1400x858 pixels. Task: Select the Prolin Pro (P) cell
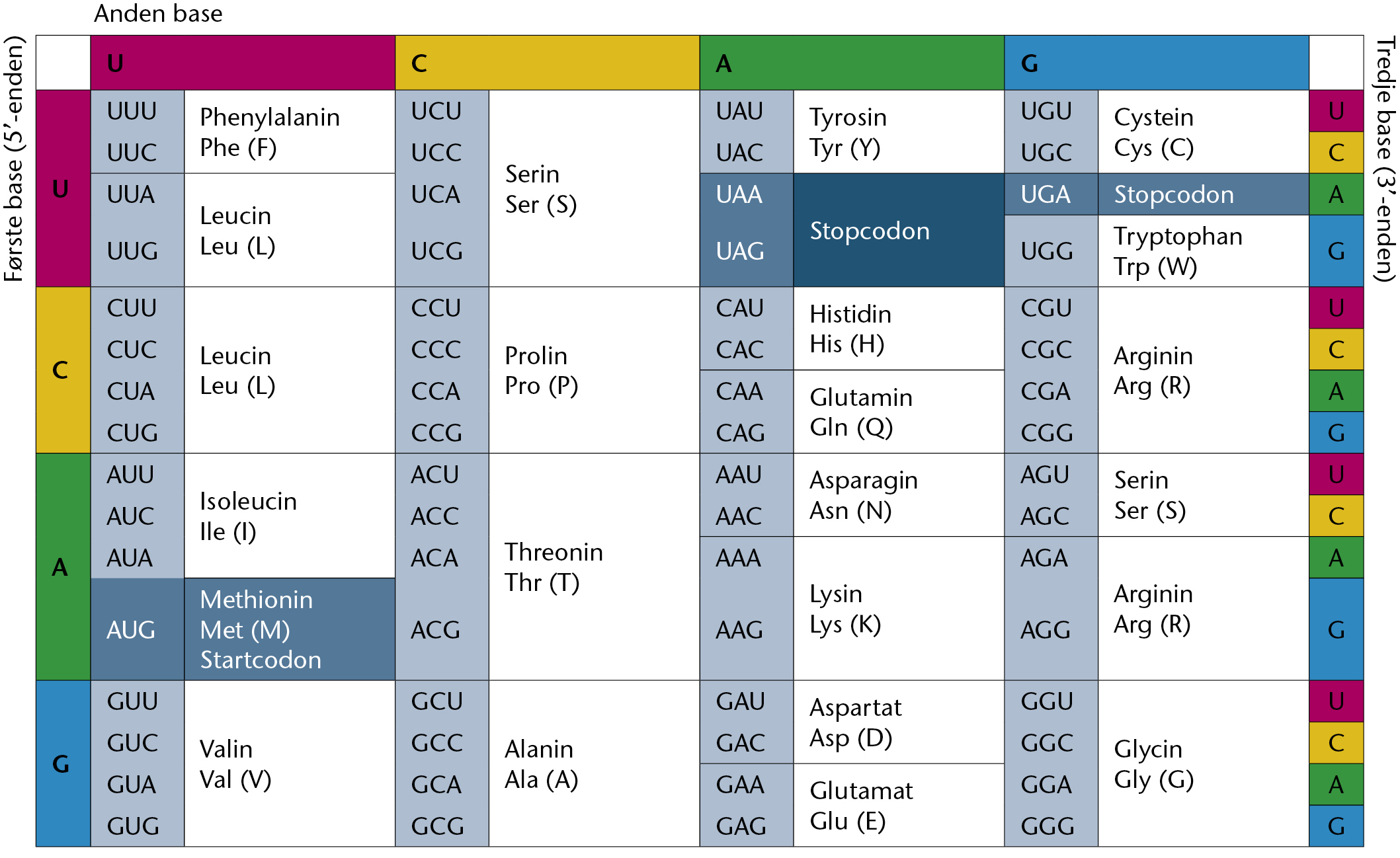[594, 370]
